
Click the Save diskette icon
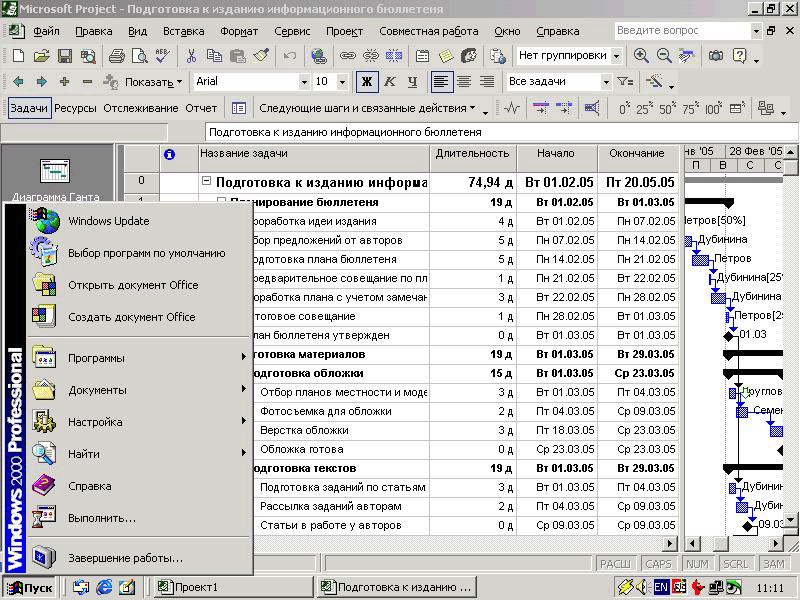click(65, 56)
